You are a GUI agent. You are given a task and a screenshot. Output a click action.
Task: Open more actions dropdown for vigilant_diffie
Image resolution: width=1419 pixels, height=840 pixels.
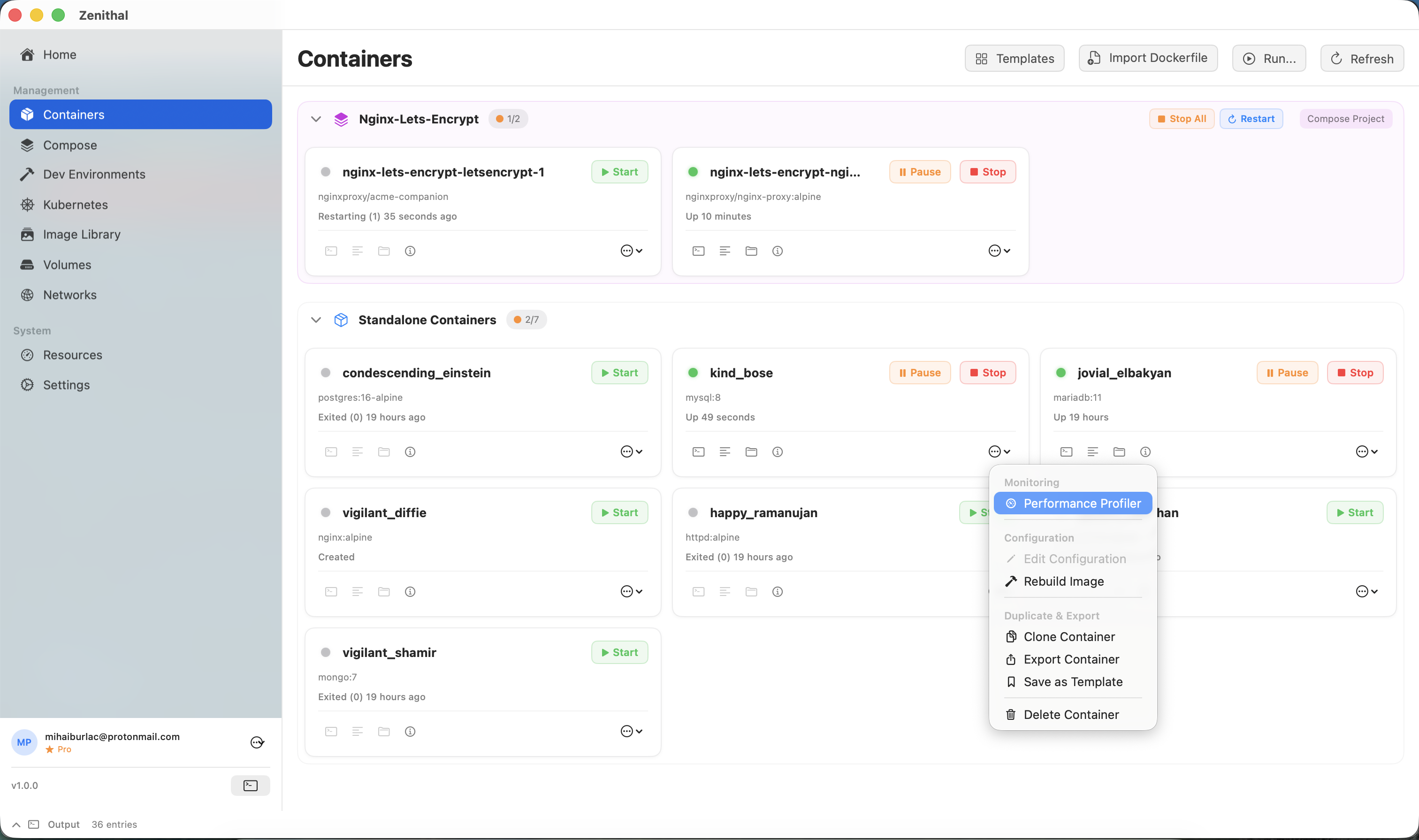click(x=631, y=591)
